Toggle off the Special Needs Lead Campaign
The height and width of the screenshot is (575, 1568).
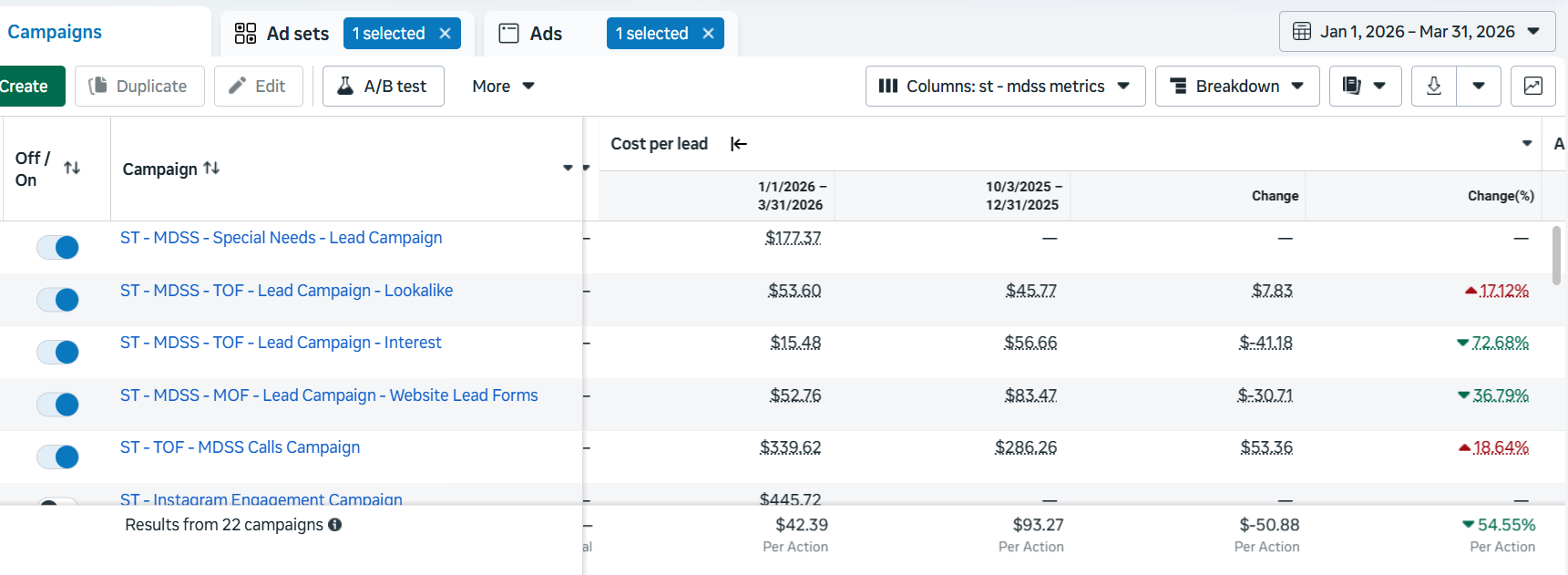[x=57, y=247]
